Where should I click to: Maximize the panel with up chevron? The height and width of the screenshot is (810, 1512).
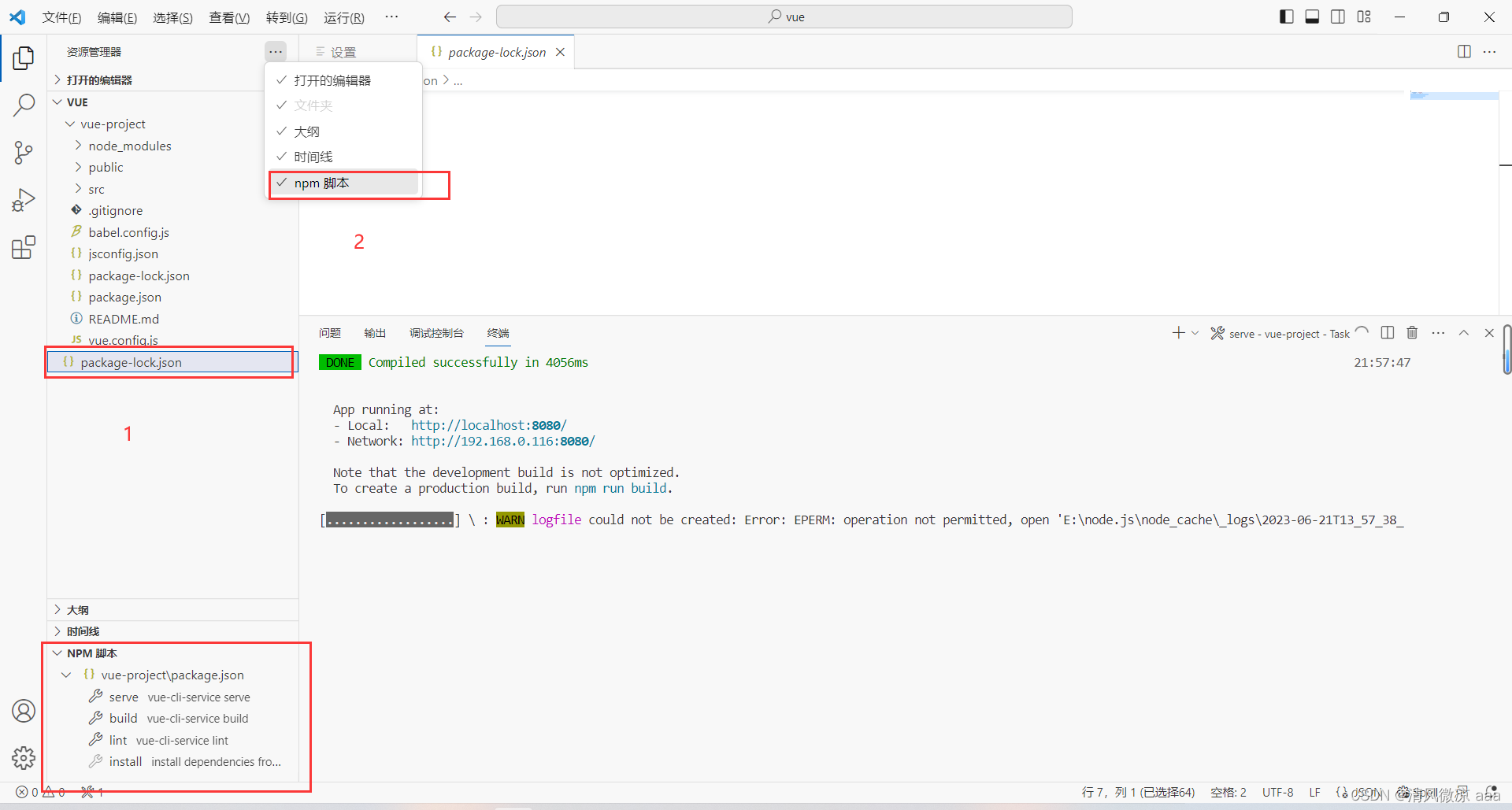1464,333
